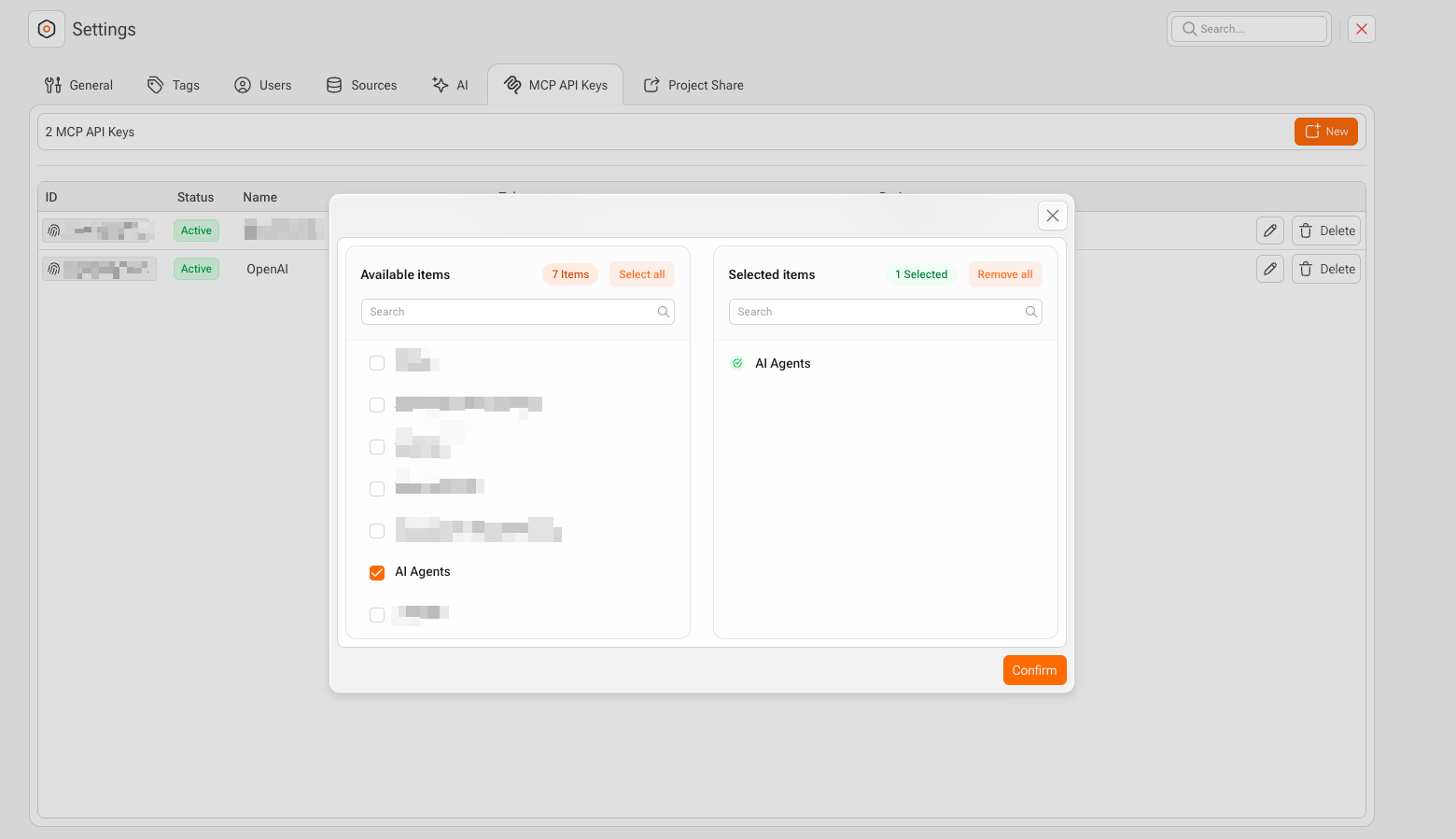Close the item selection dialog with X
Viewport: 1456px width, 839px height.
tap(1052, 216)
